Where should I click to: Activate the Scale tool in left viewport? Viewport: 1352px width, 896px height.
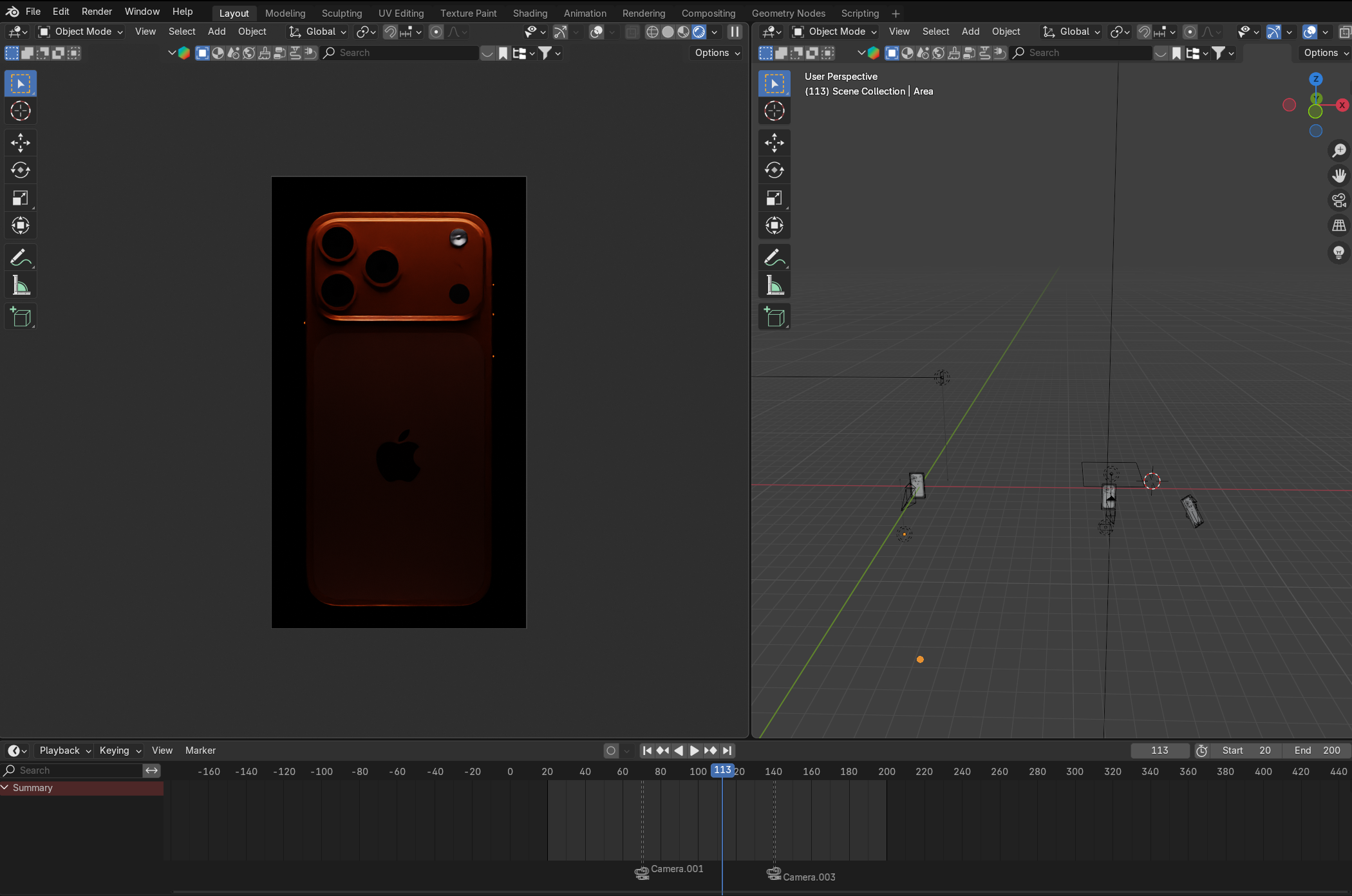[x=21, y=198]
